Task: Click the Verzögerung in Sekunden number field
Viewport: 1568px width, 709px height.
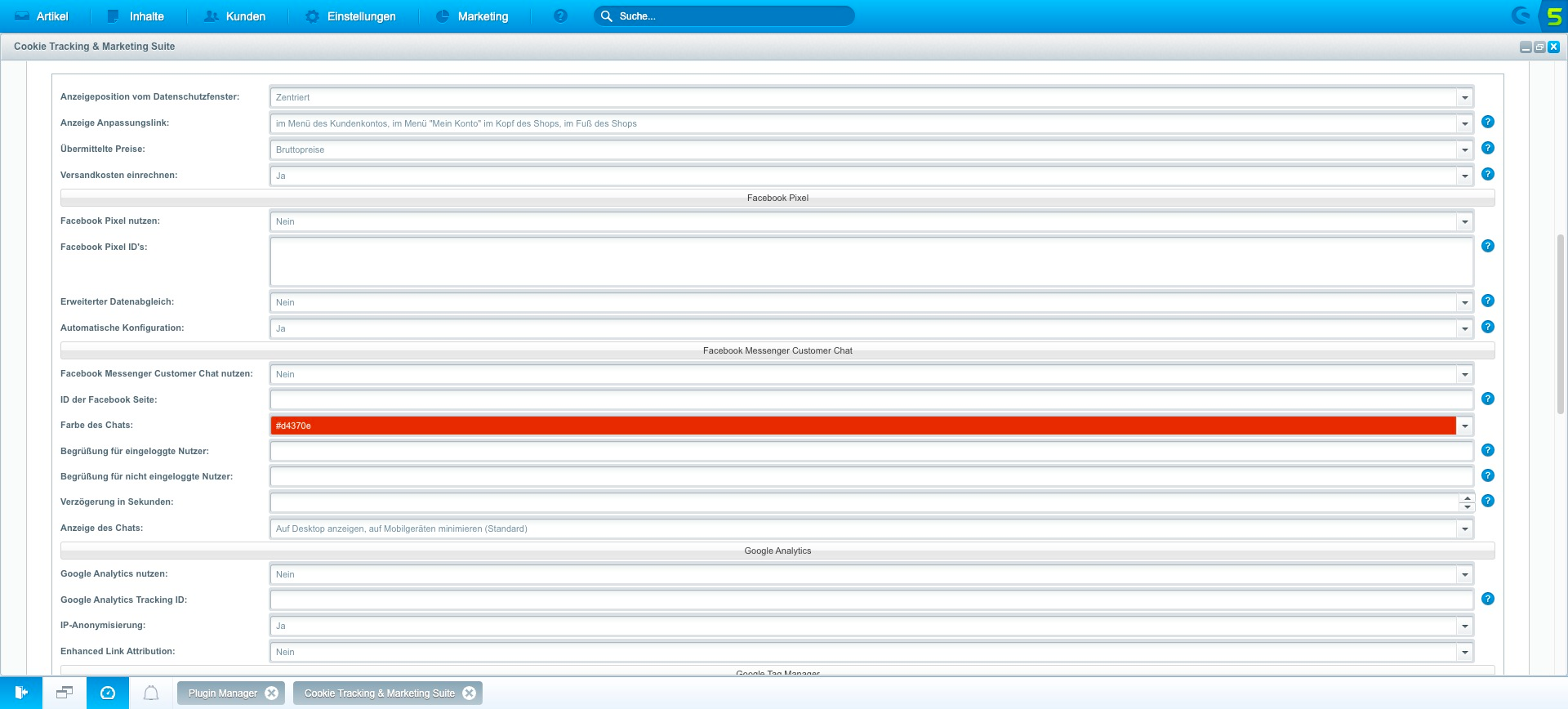Action: [864, 502]
